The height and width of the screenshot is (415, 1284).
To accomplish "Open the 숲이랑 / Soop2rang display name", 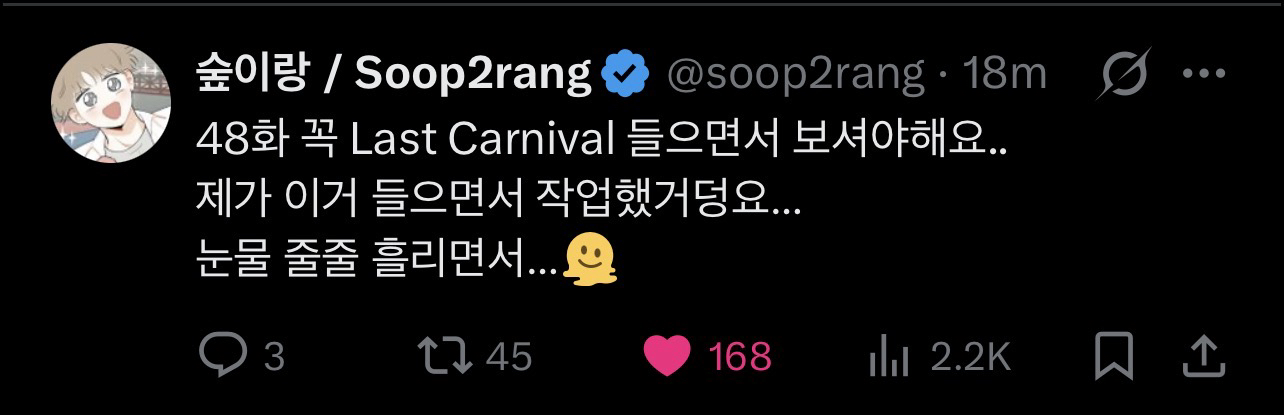I will point(395,75).
